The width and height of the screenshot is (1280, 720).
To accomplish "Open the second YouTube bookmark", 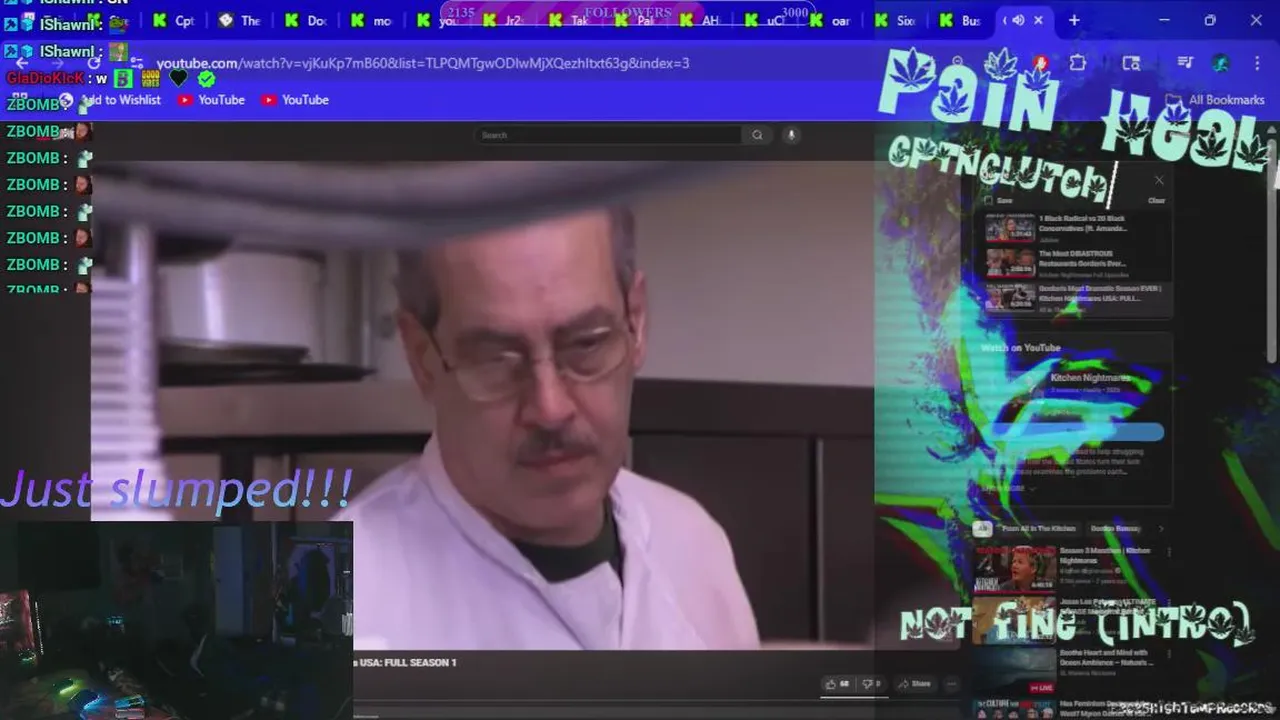I will tap(295, 100).
